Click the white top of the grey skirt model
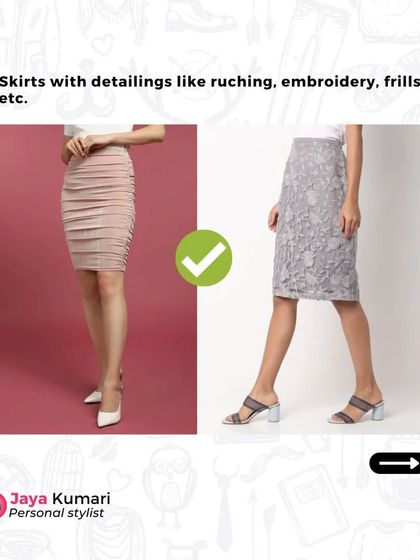The width and height of the screenshot is (420, 560). pos(338,132)
